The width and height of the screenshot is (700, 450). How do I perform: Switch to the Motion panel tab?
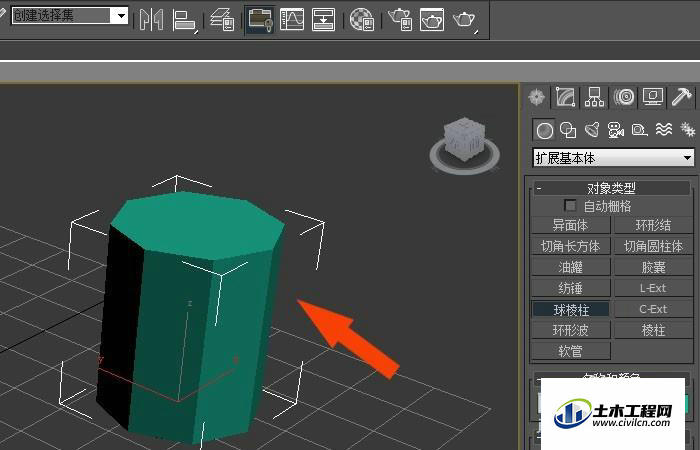click(x=624, y=97)
